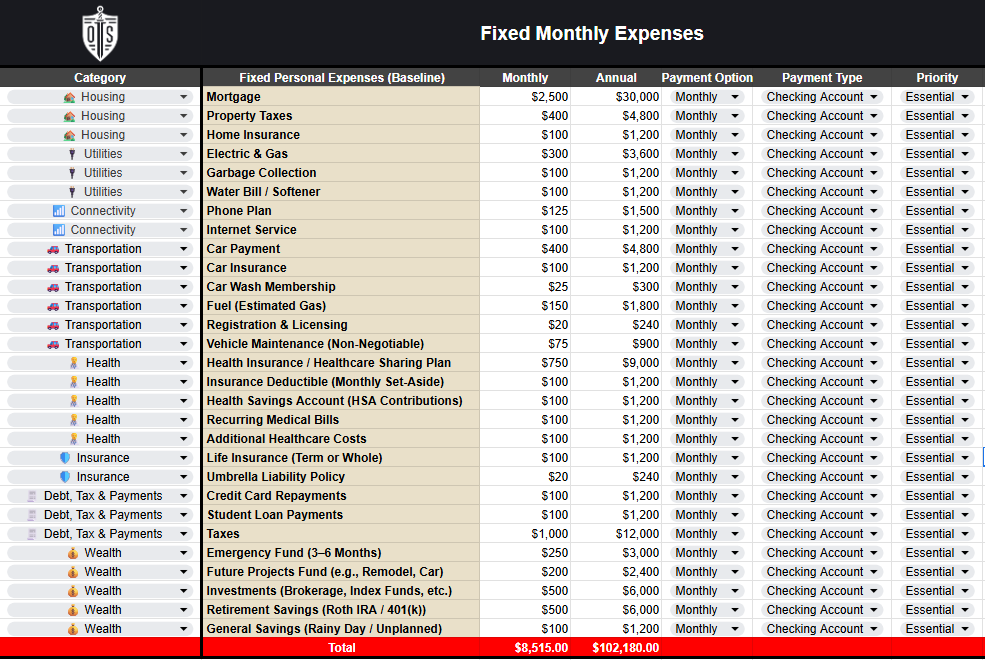Open the Wealth category dropdown for Investments
Screen dimensions: 985x660
(183, 591)
